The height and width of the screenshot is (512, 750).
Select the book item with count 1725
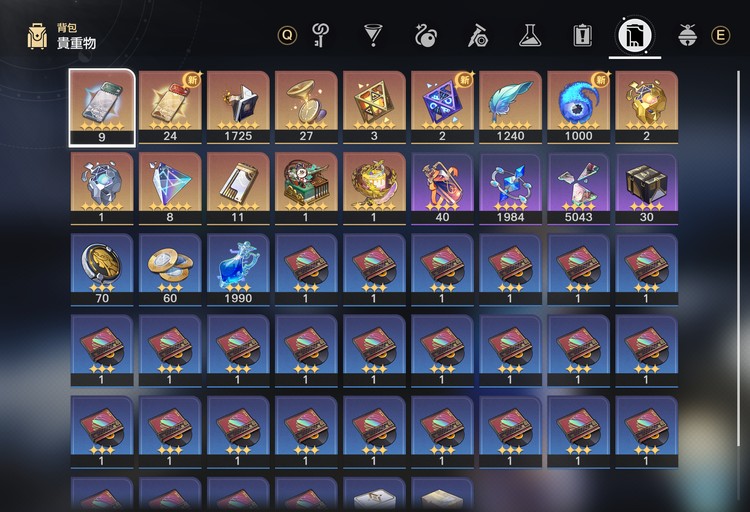tap(238, 107)
